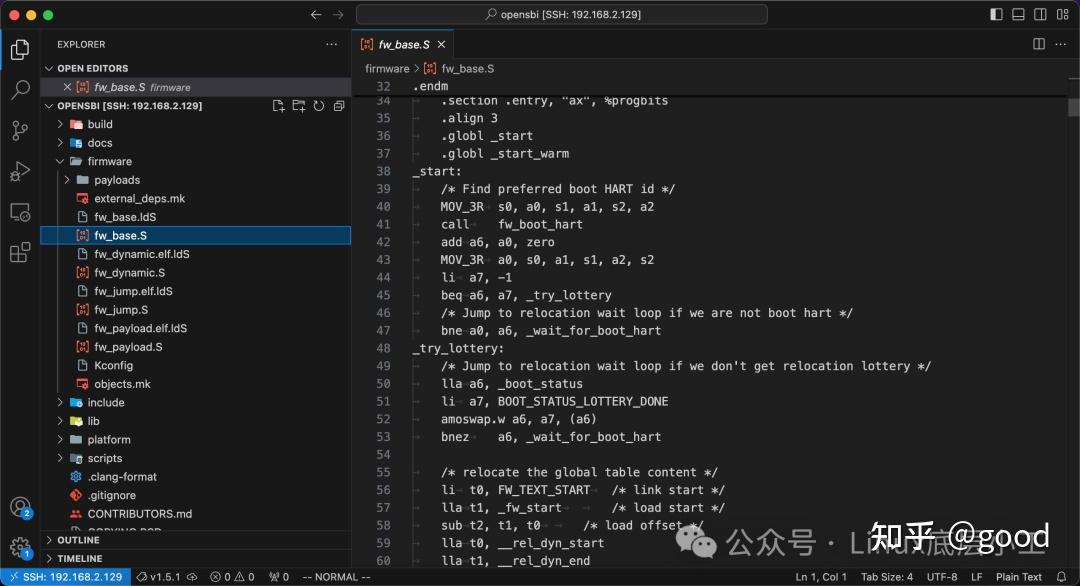The height and width of the screenshot is (586, 1080).
Task: Change the Plain Text language mode
Action: coord(1018,577)
